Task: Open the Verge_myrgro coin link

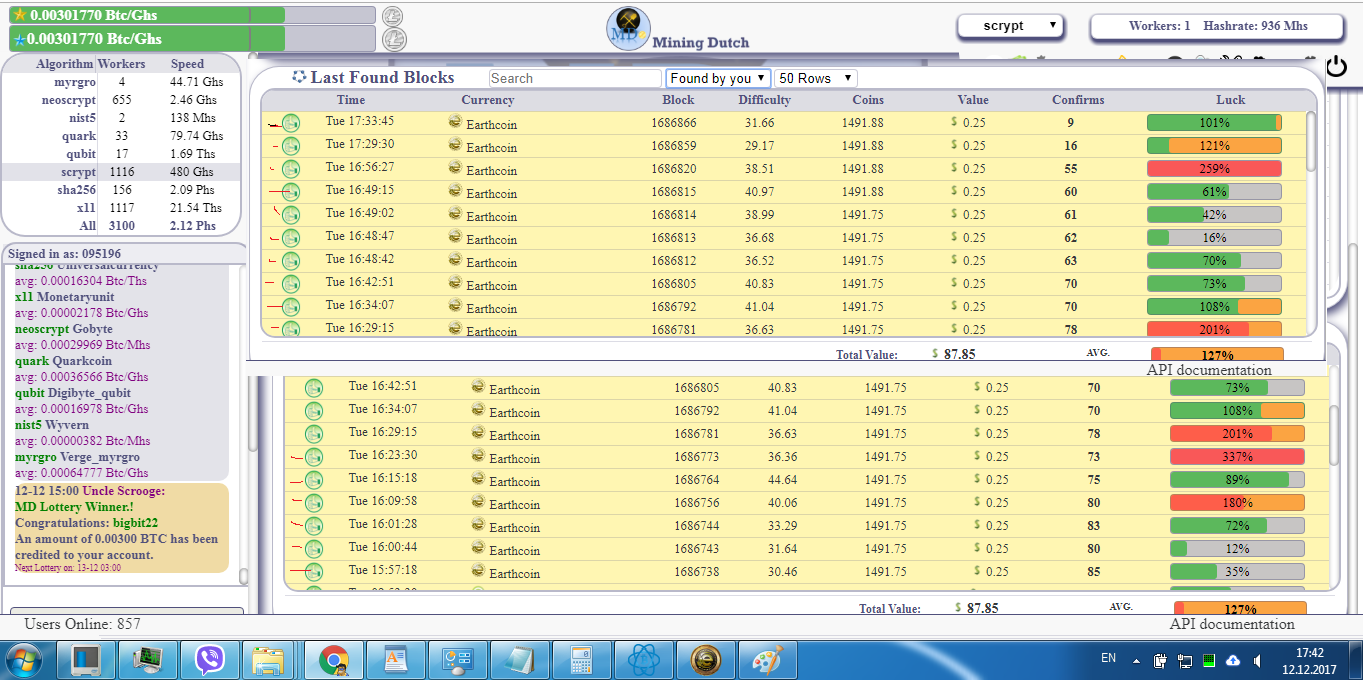Action: [100, 457]
